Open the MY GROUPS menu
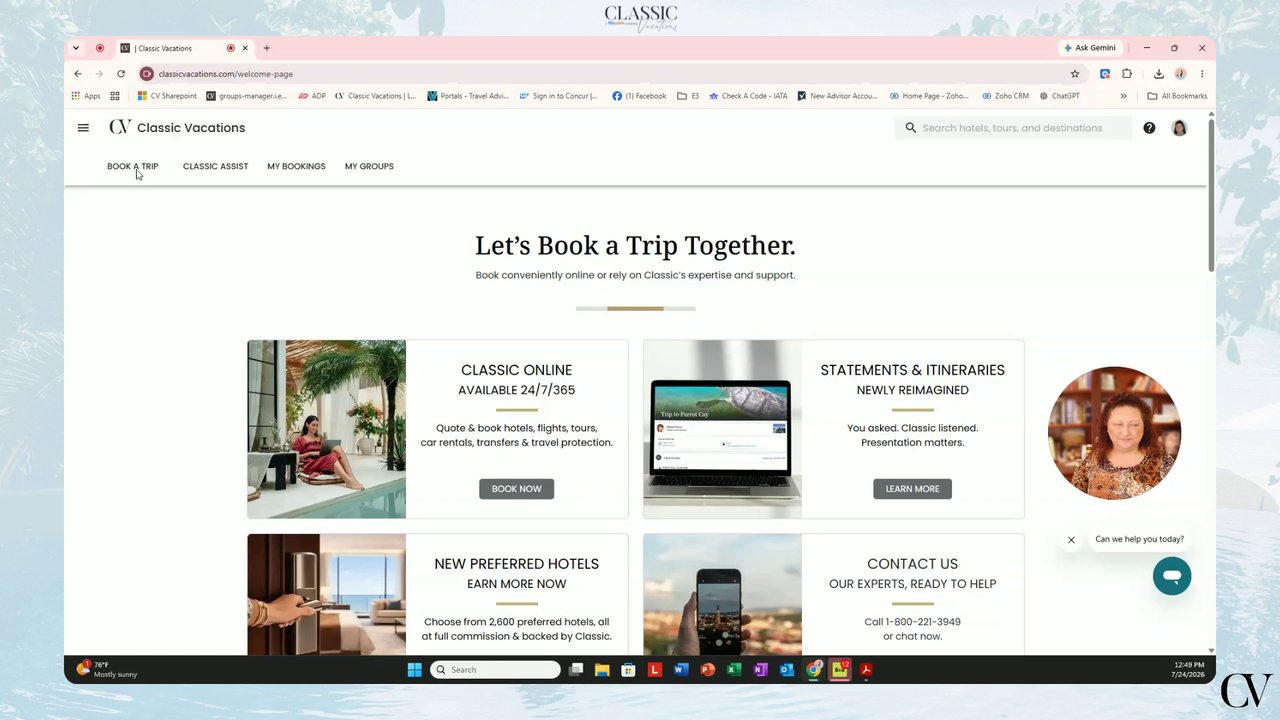 point(369,166)
